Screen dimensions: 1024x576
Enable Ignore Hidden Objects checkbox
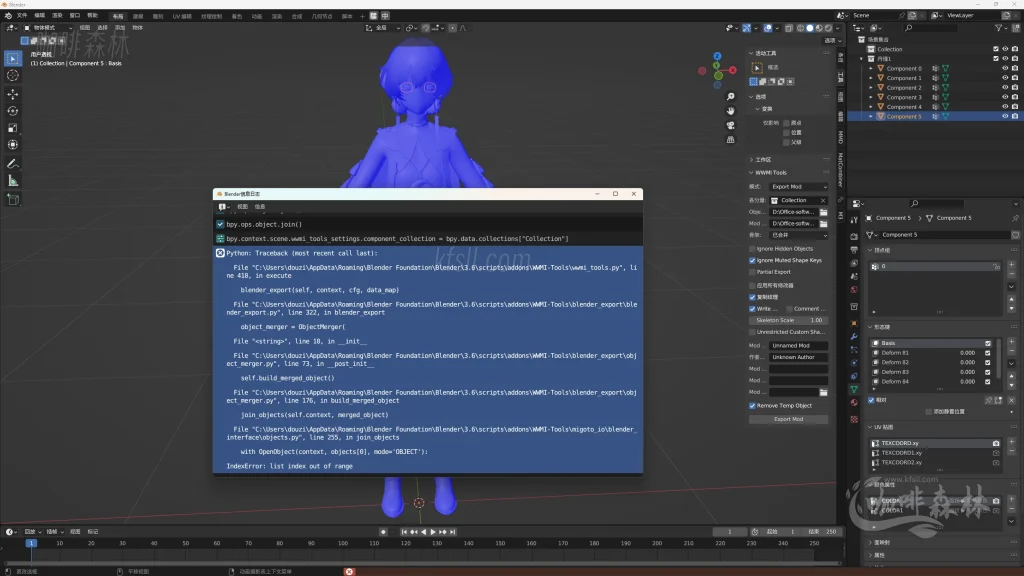coord(753,248)
